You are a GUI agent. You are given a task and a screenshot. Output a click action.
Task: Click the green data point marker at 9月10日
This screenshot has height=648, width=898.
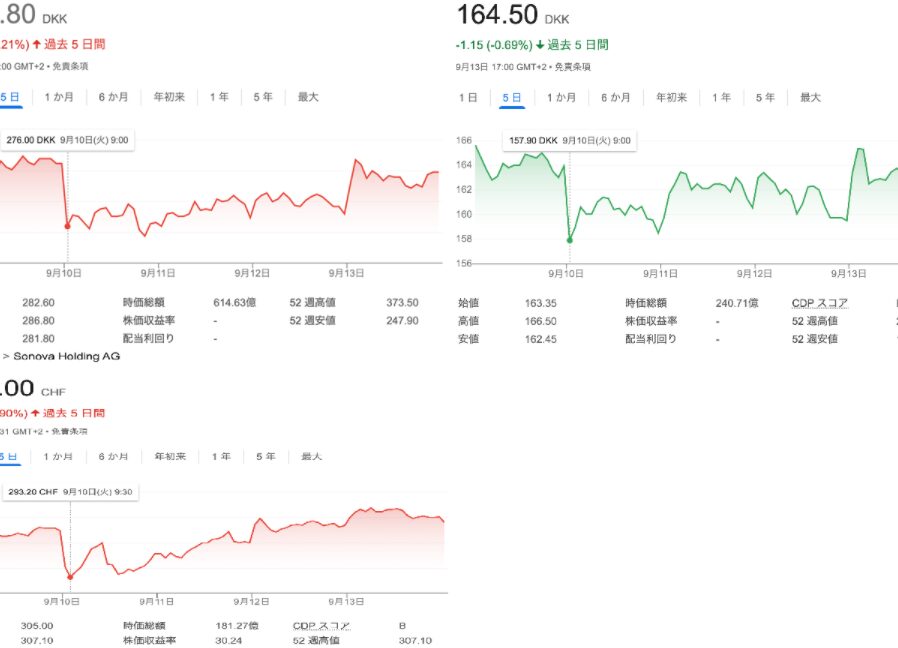tap(569, 240)
